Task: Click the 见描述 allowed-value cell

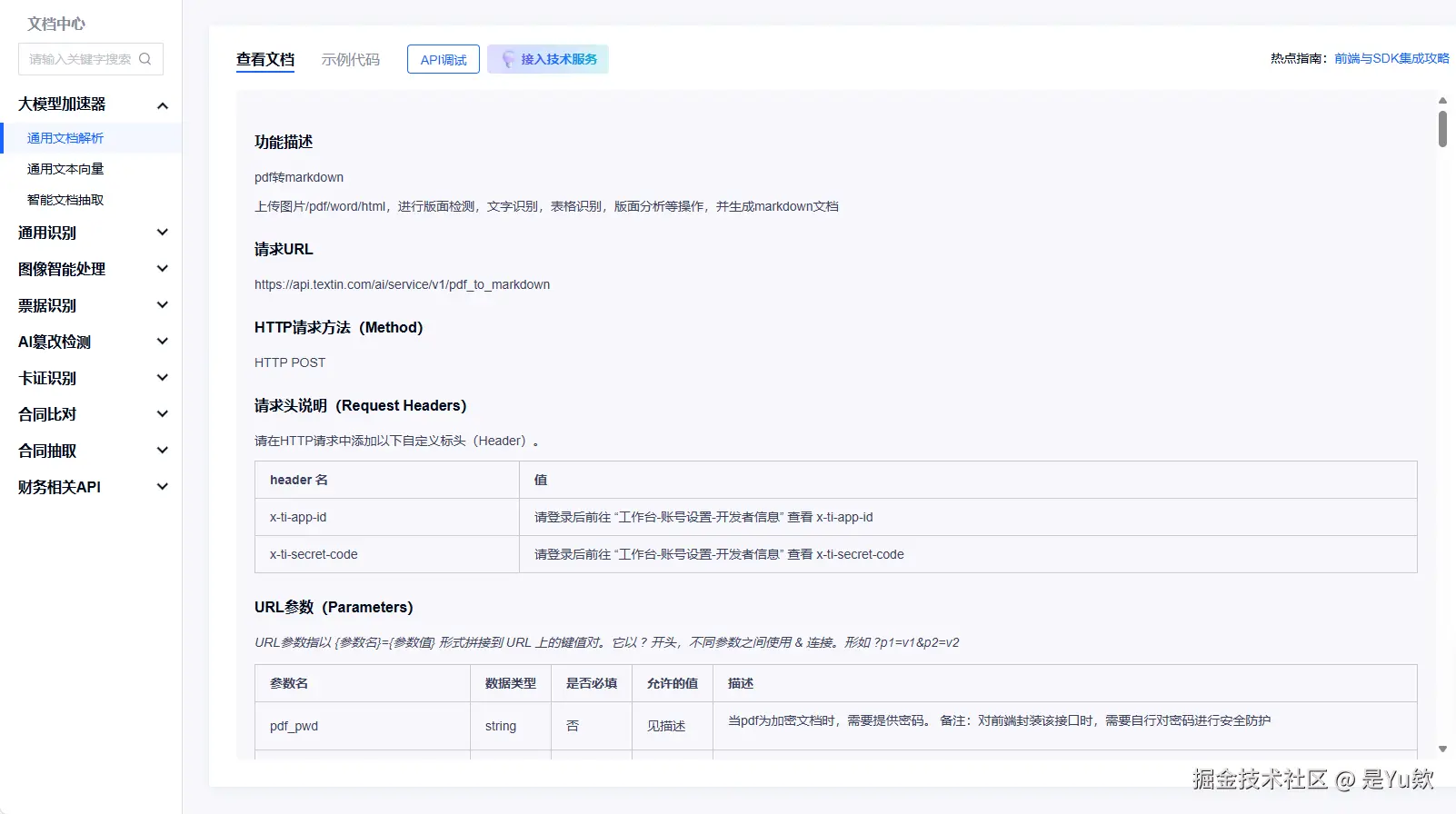Action: pyautogui.click(x=673, y=726)
